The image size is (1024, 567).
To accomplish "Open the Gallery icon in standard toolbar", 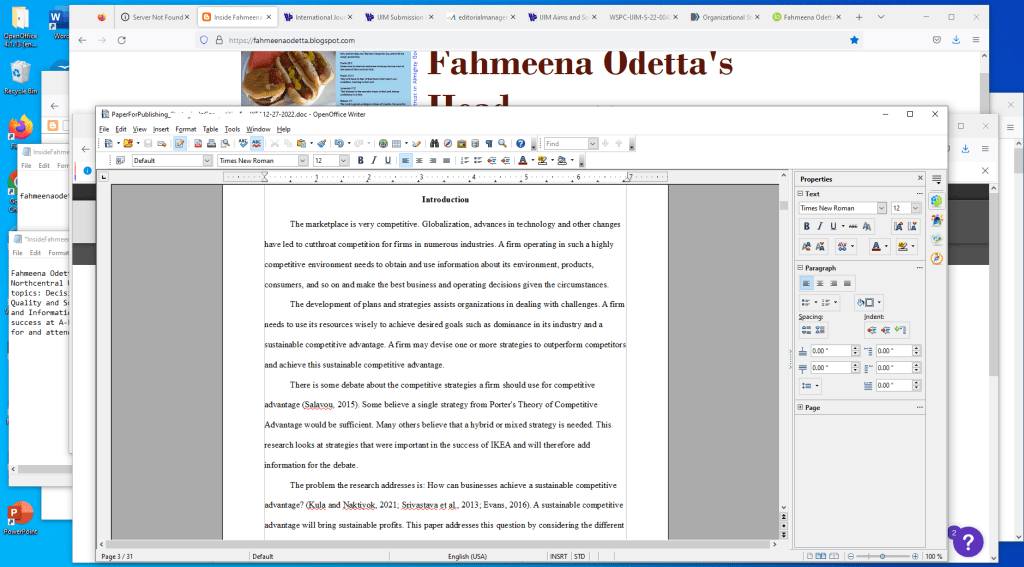I will [x=461, y=143].
